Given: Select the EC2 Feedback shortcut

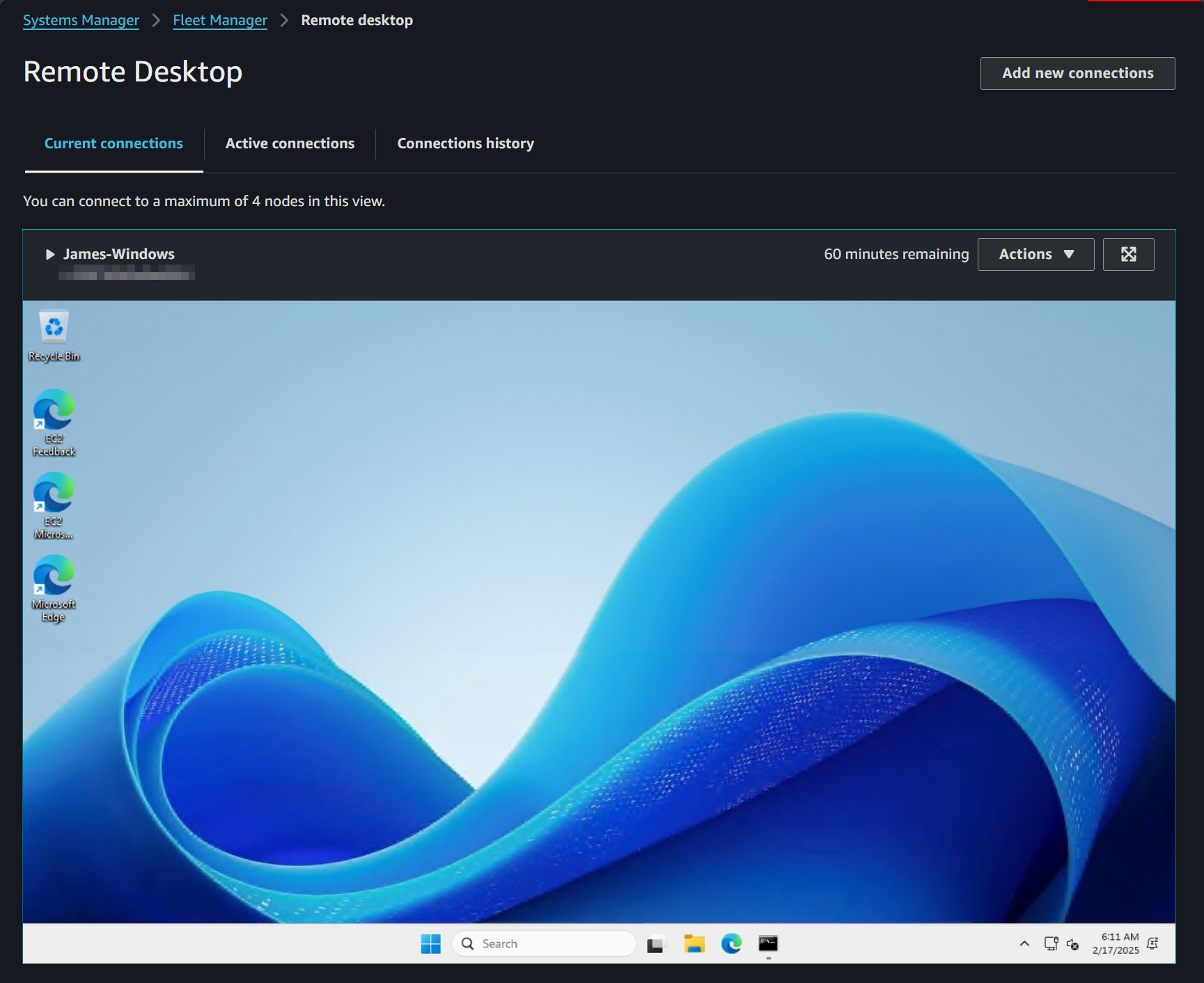Looking at the screenshot, I should coord(54,423).
